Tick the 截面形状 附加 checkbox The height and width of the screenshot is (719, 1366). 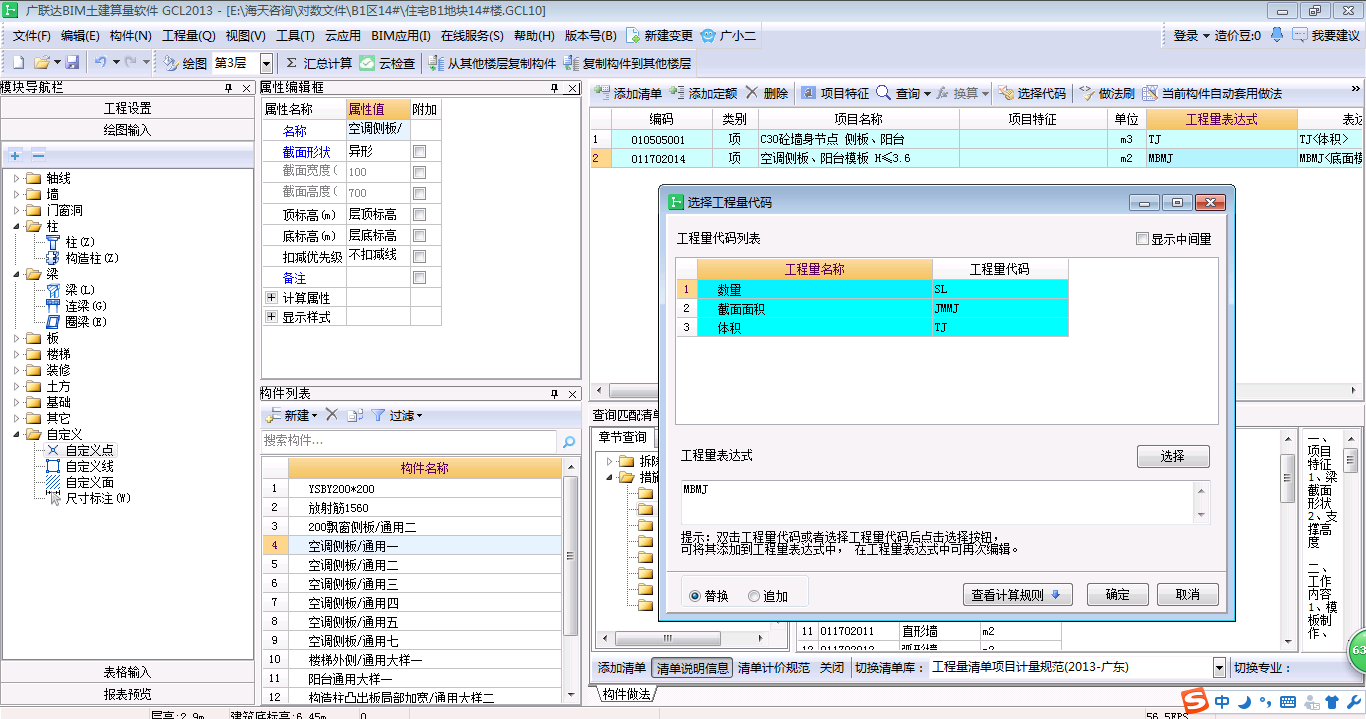click(420, 151)
